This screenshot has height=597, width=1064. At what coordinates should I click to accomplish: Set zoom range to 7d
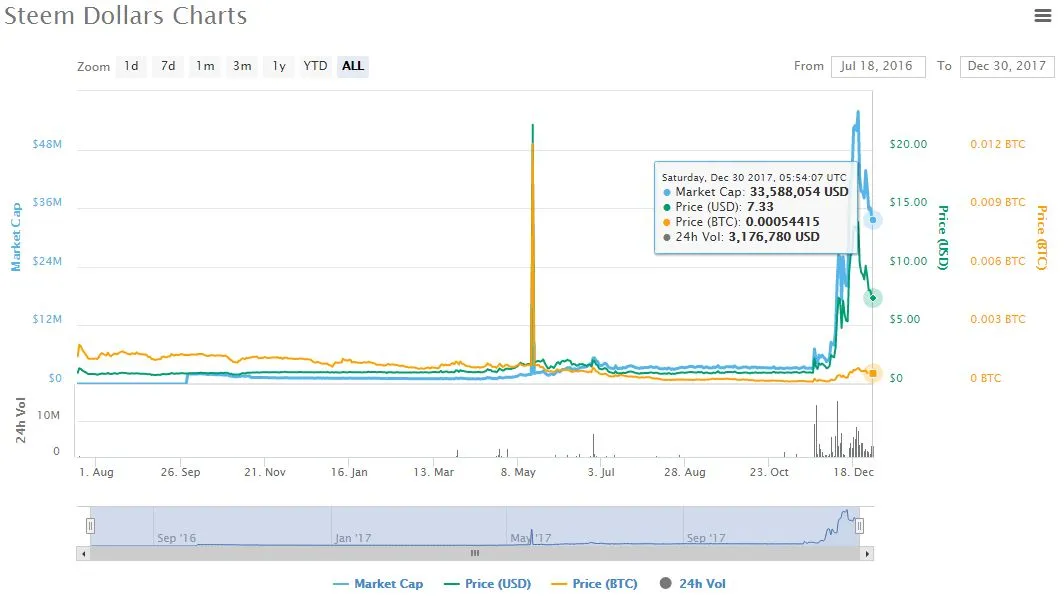click(168, 66)
